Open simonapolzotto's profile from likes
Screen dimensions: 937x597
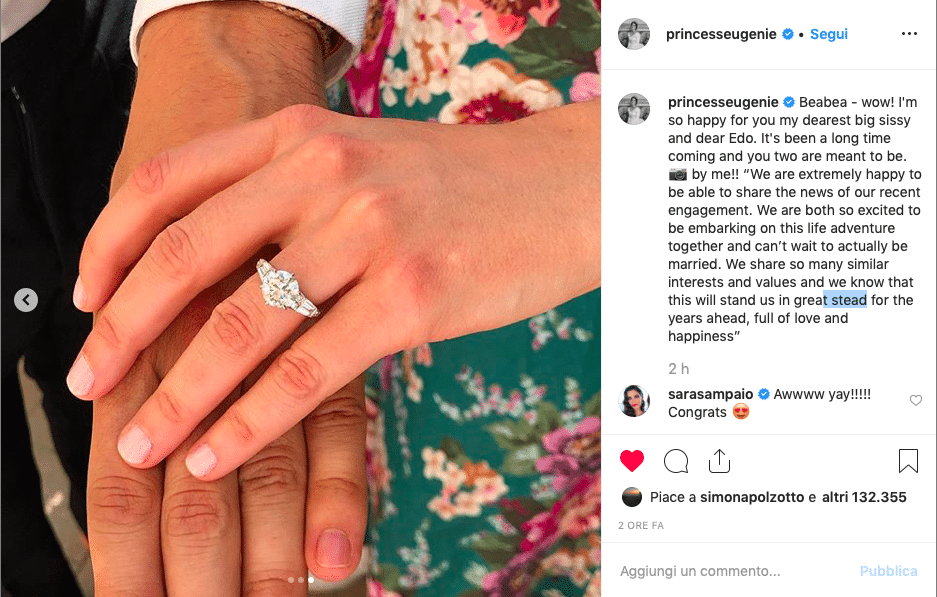pos(752,497)
